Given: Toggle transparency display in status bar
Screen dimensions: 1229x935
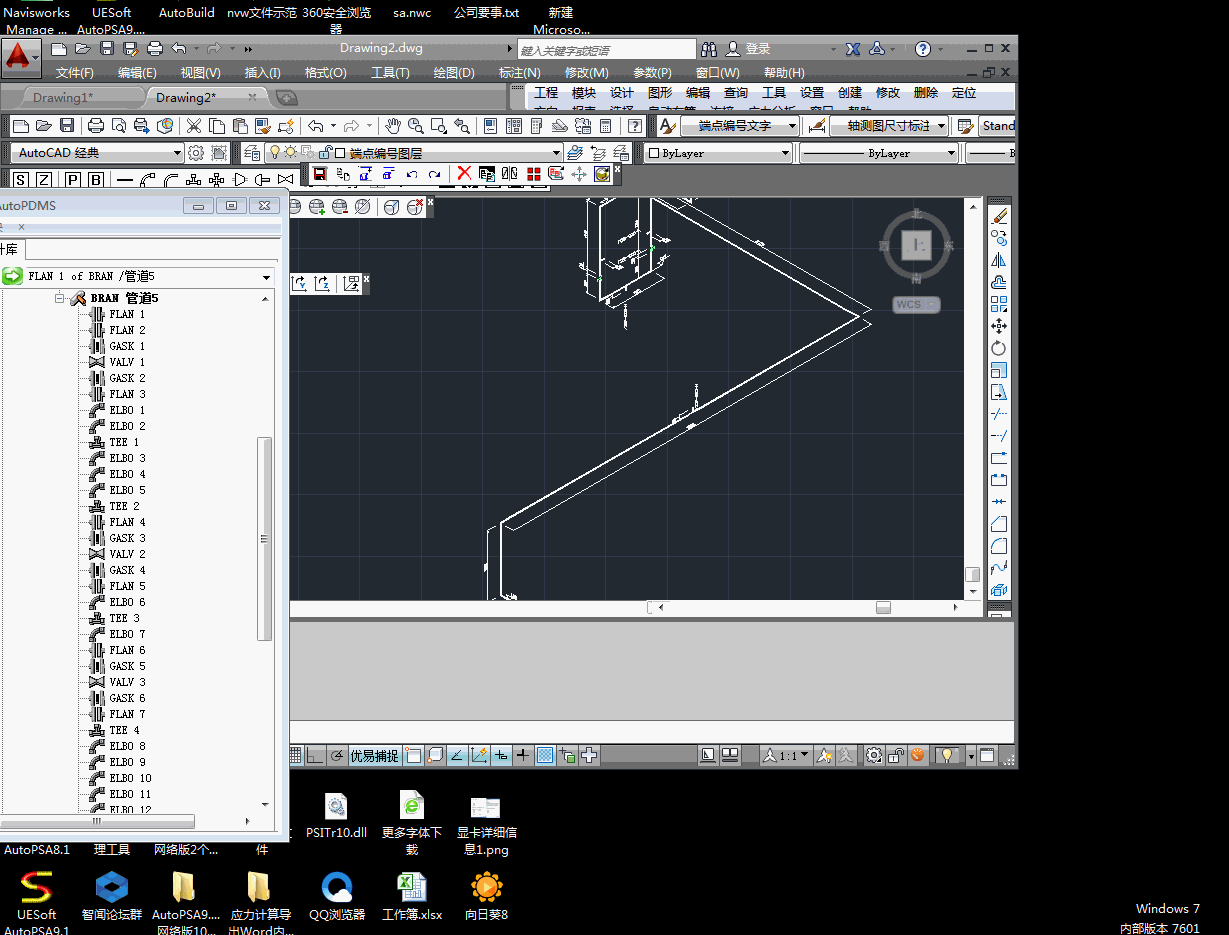Looking at the screenshot, I should [x=545, y=755].
